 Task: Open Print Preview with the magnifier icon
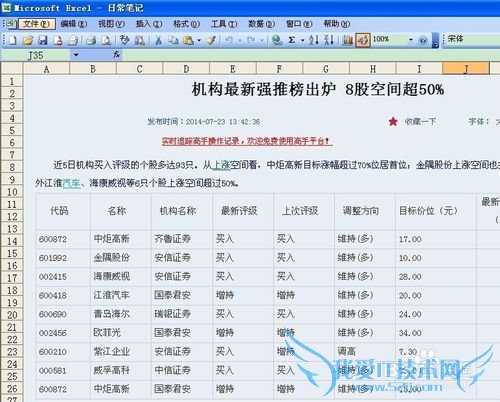106,40
